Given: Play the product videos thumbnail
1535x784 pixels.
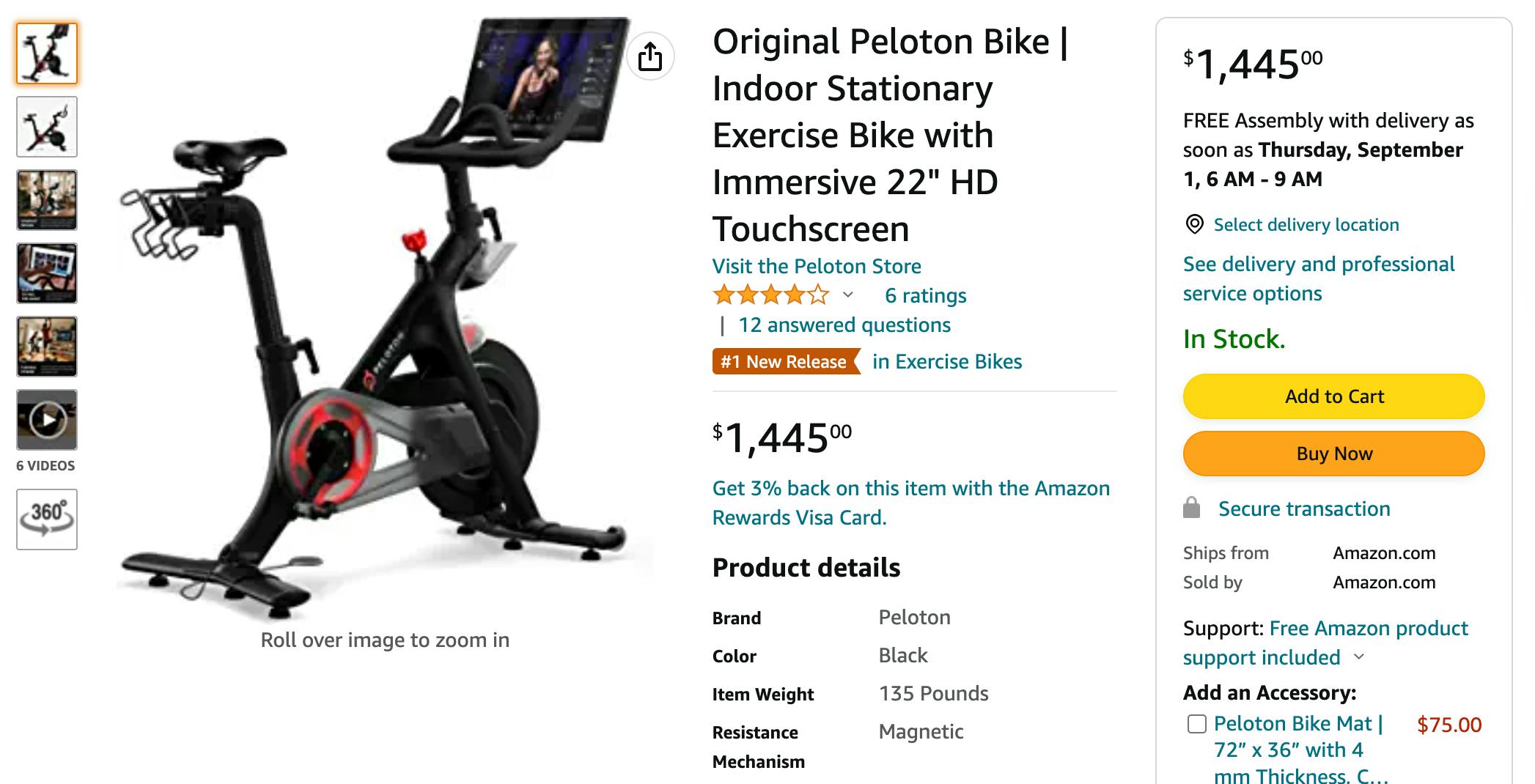Looking at the screenshot, I should pos(47,420).
